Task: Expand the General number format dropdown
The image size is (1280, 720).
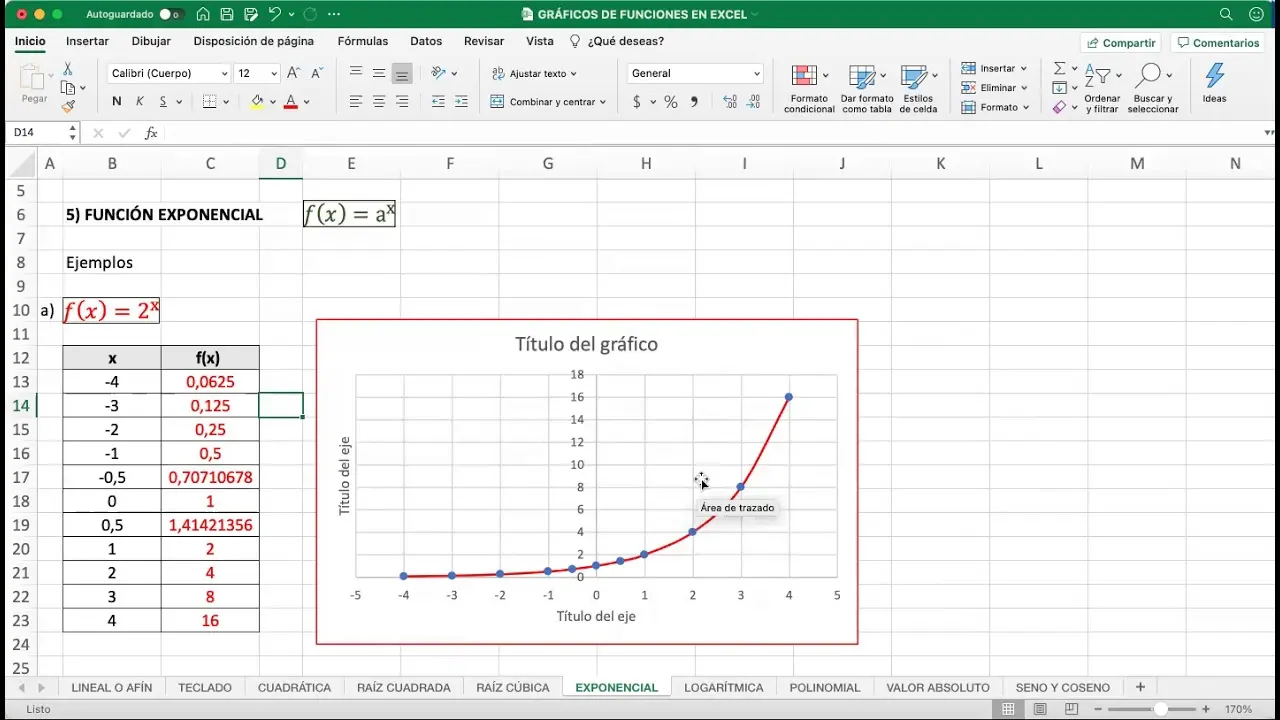Action: click(x=756, y=74)
